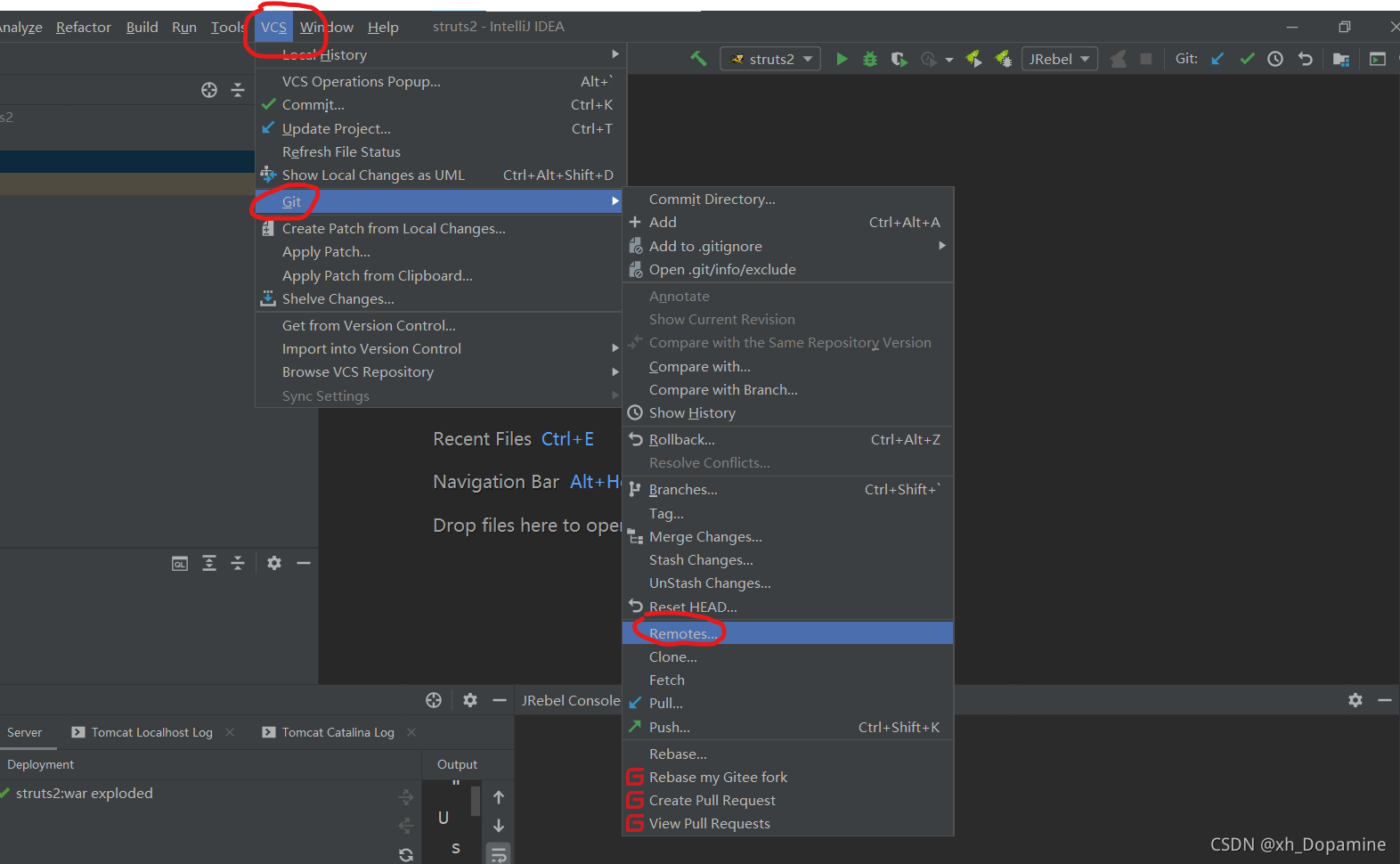Open the VCS menu
Screen dimensions: 1400x864
click(x=273, y=27)
